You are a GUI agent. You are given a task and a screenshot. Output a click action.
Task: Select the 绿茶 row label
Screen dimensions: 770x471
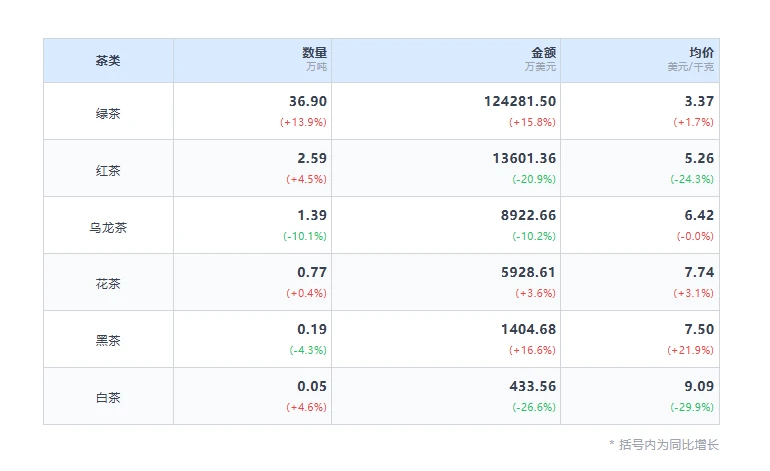point(108,113)
